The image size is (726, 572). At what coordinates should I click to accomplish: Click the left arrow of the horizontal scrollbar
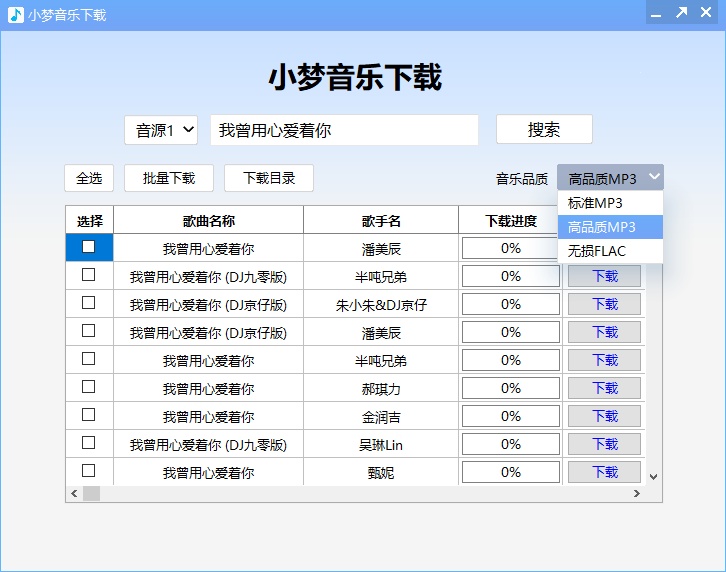(x=74, y=494)
